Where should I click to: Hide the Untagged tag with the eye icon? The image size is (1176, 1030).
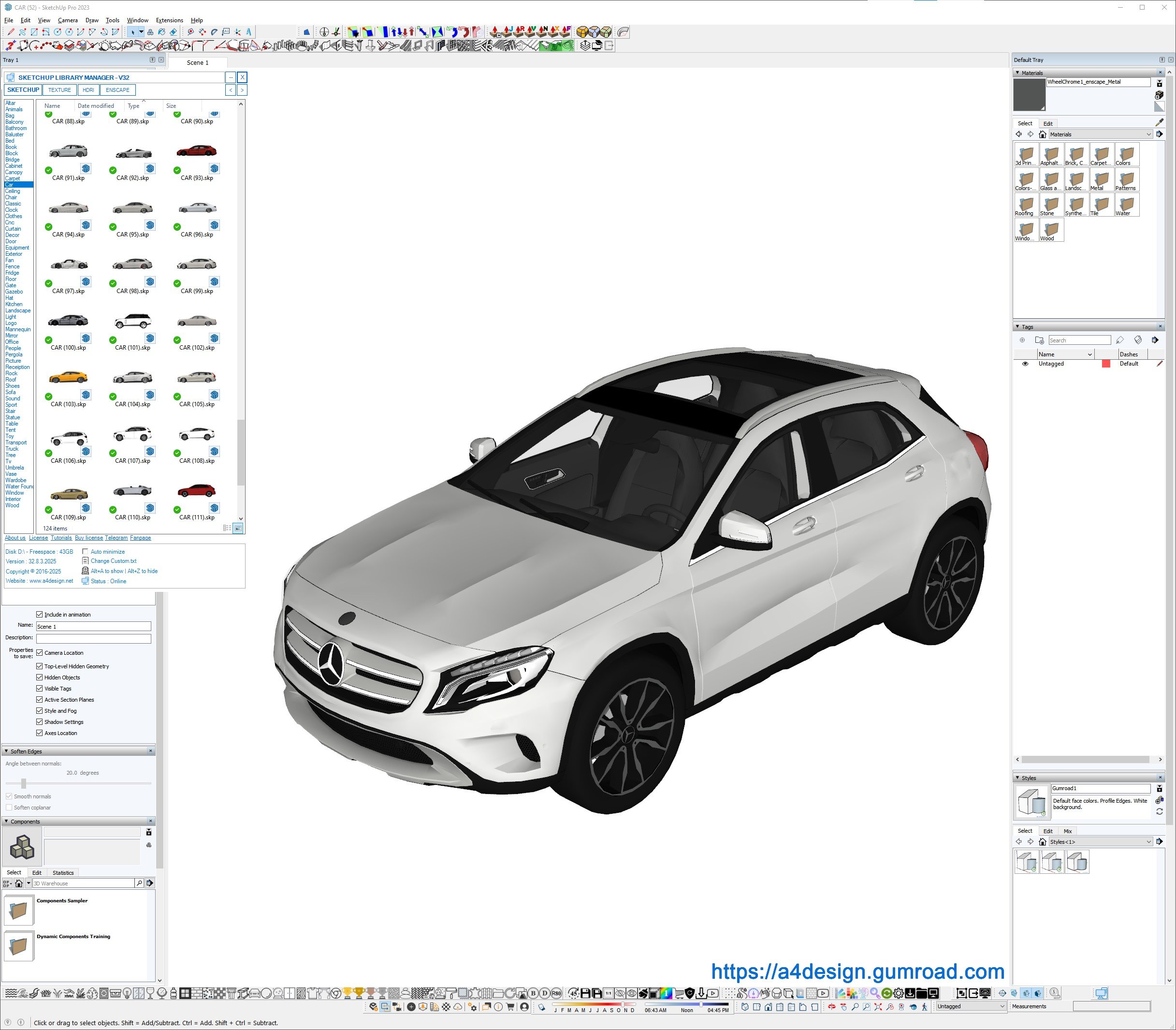click(x=1025, y=364)
